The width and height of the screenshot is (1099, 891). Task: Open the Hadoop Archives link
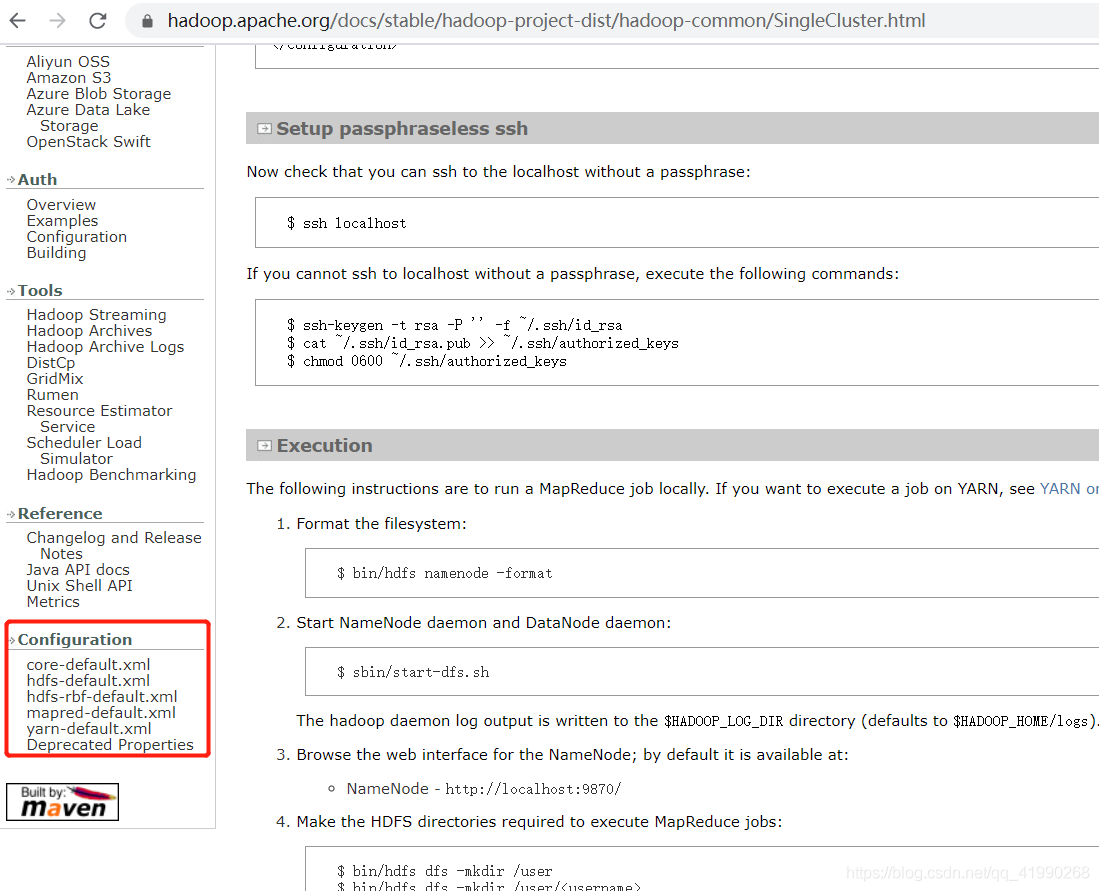[x=89, y=331]
